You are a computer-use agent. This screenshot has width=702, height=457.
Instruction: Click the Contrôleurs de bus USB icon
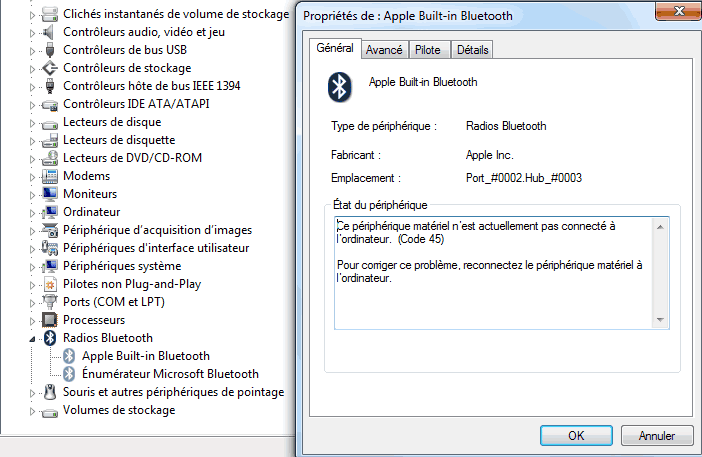click(50, 50)
